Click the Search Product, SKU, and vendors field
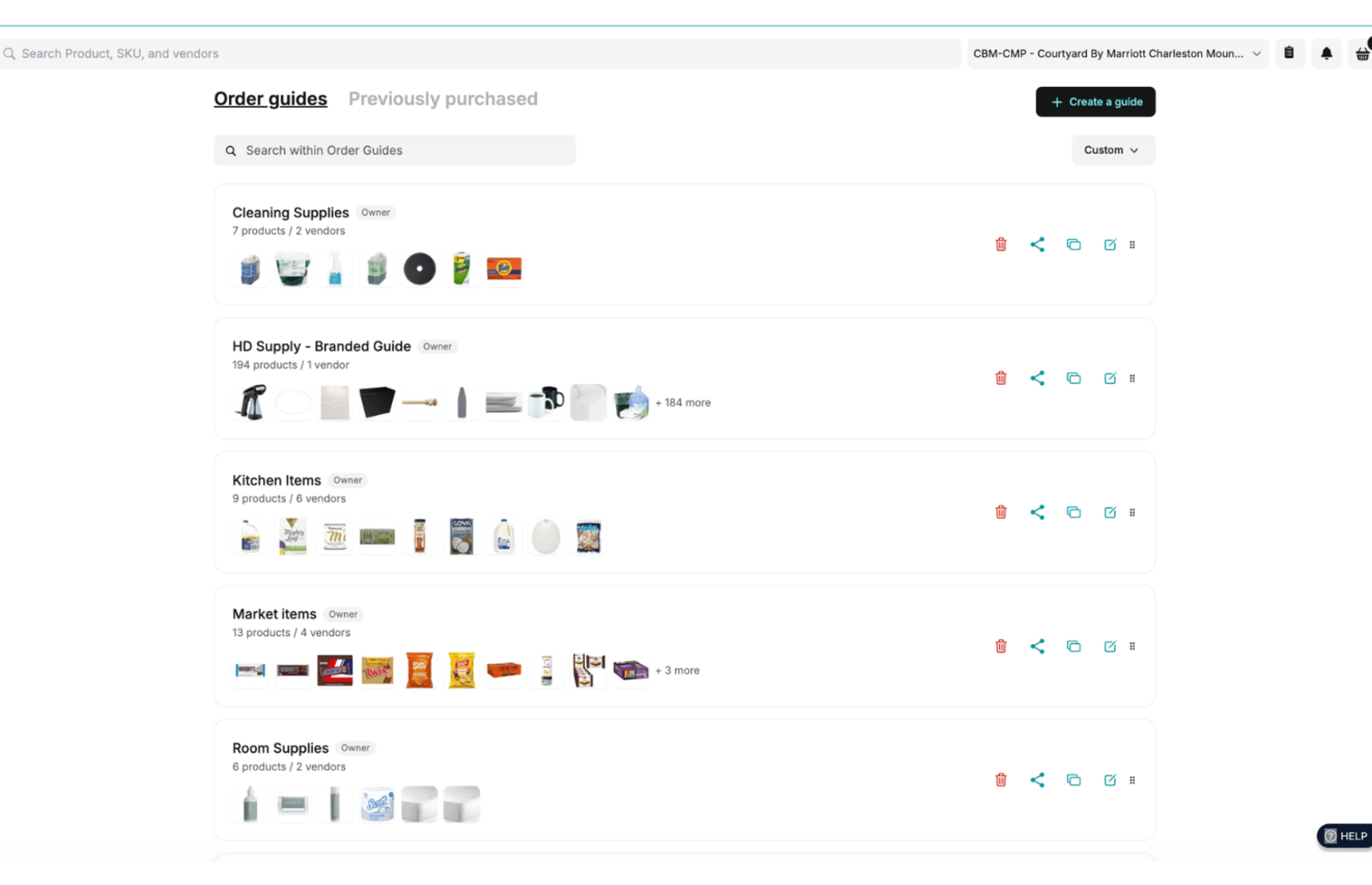1372x885 pixels. pos(480,53)
